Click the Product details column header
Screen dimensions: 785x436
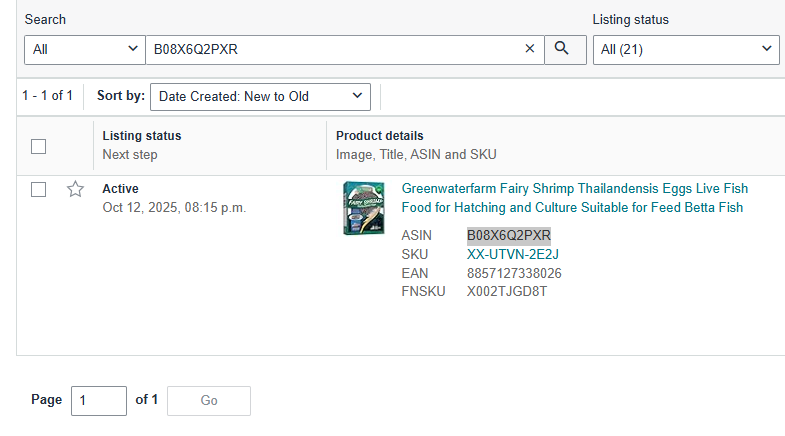tap(379, 136)
